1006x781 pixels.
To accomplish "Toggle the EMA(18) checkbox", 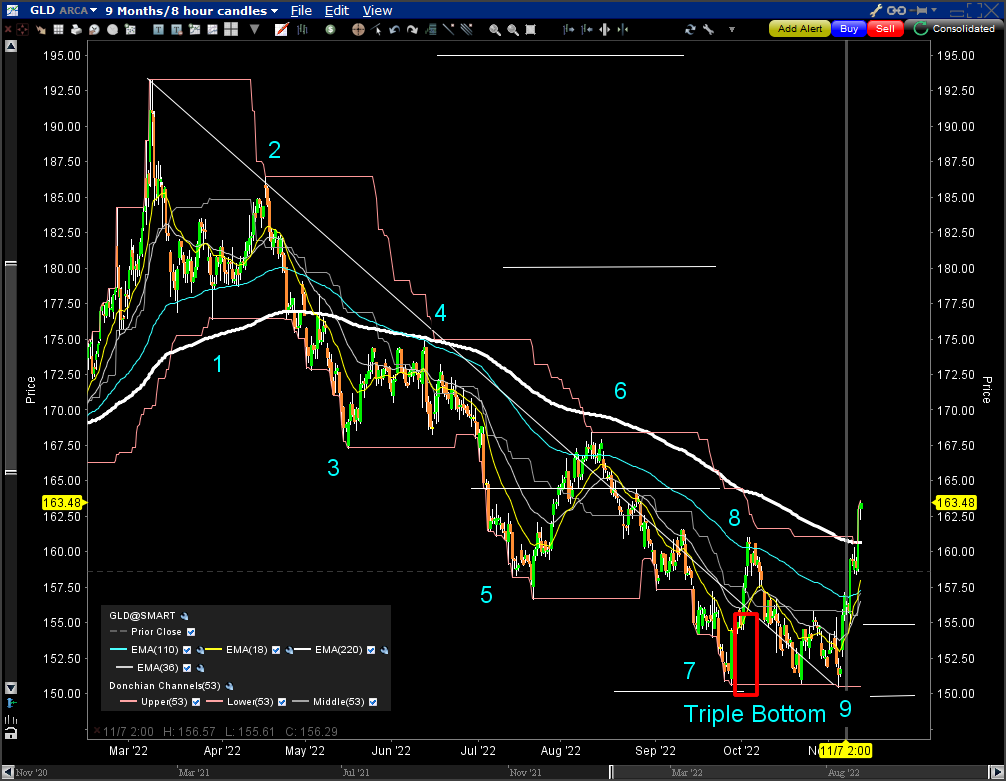I will [276, 650].
